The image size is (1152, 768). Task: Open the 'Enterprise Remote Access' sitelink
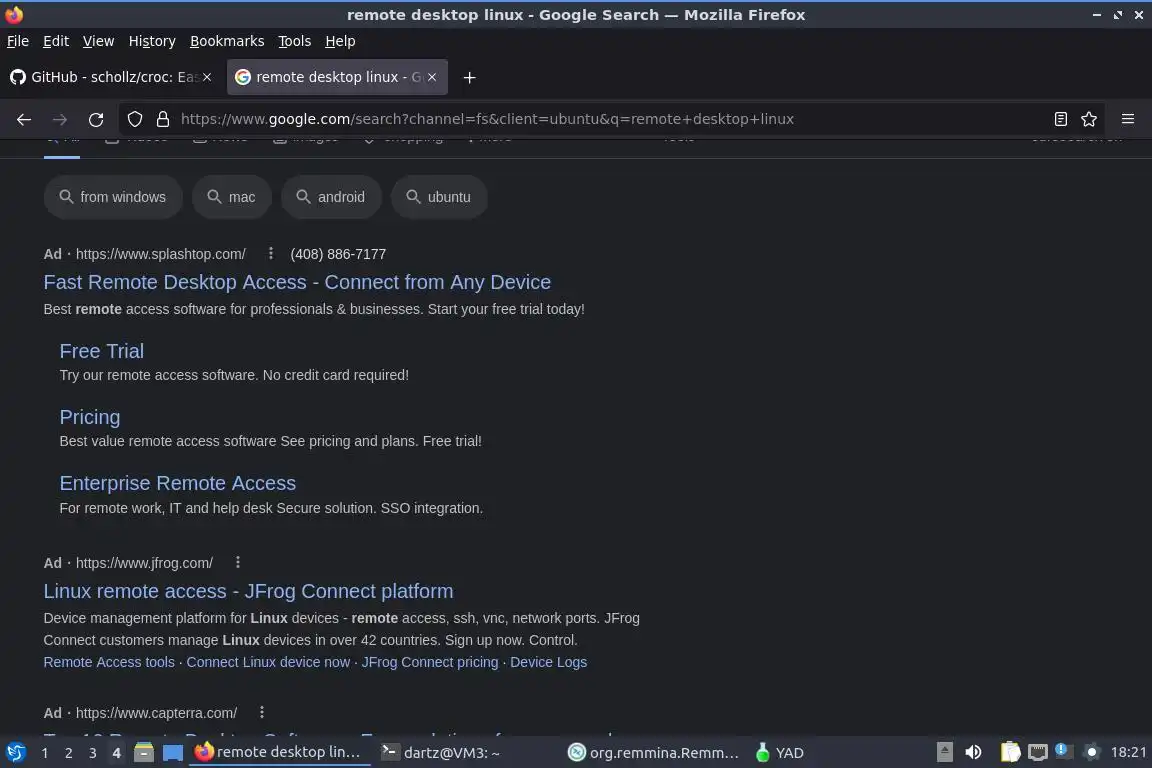178,483
